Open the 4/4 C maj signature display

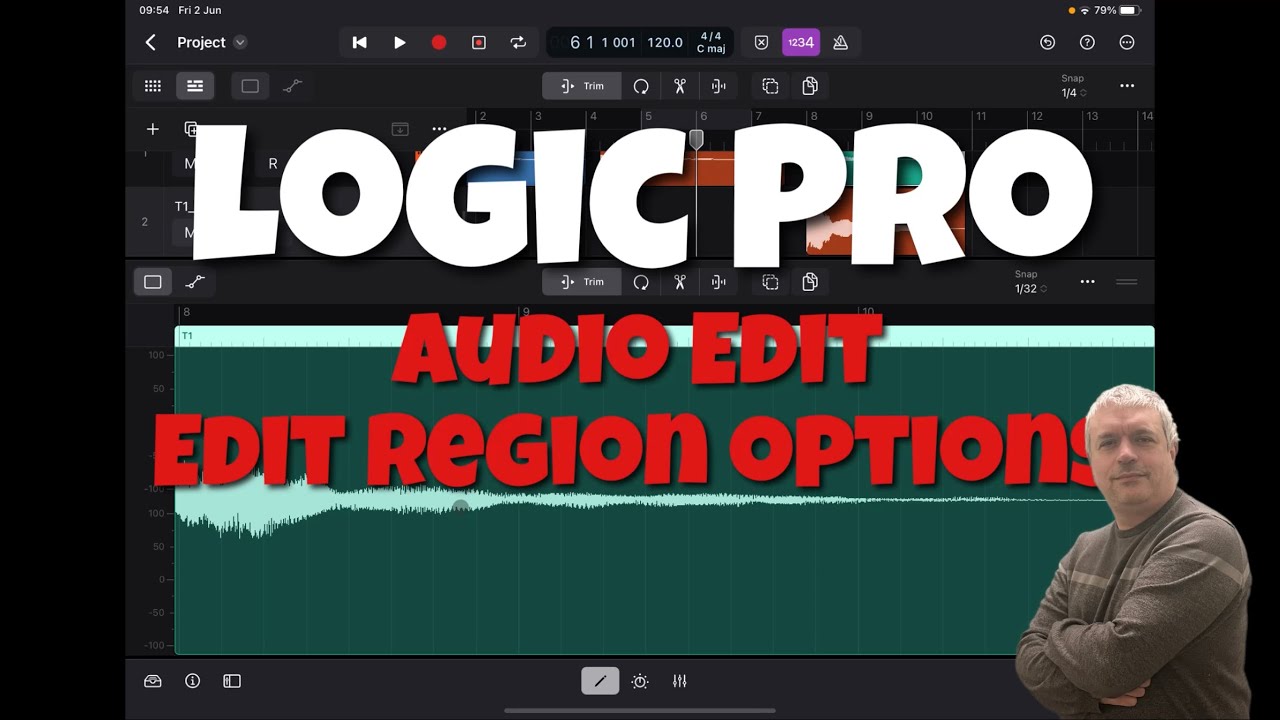coord(711,42)
